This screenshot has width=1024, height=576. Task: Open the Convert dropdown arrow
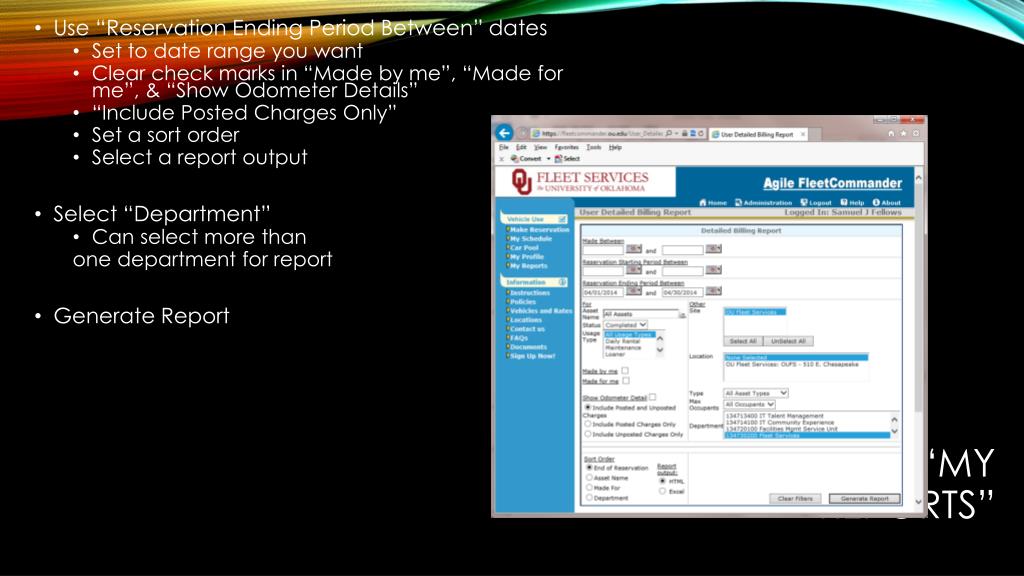549,159
